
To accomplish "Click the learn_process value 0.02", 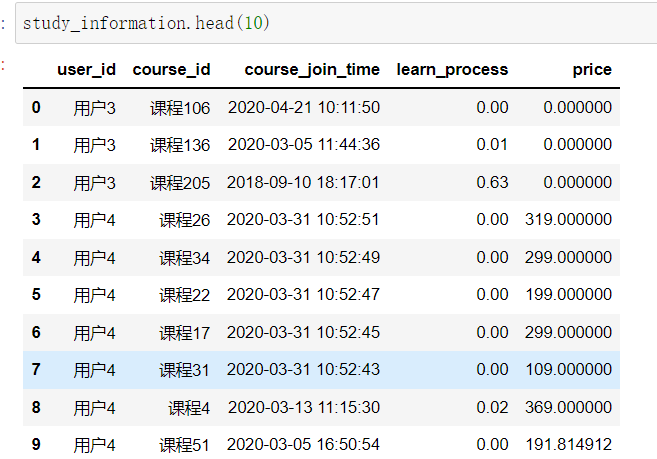I will click(x=492, y=407).
